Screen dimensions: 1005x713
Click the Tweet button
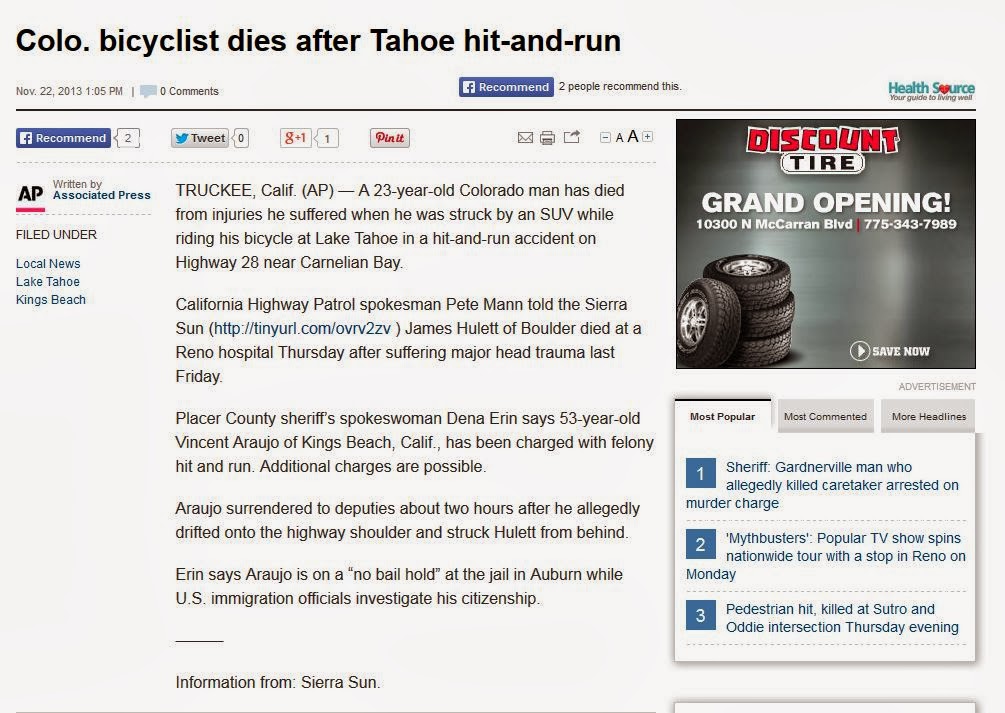tap(200, 138)
